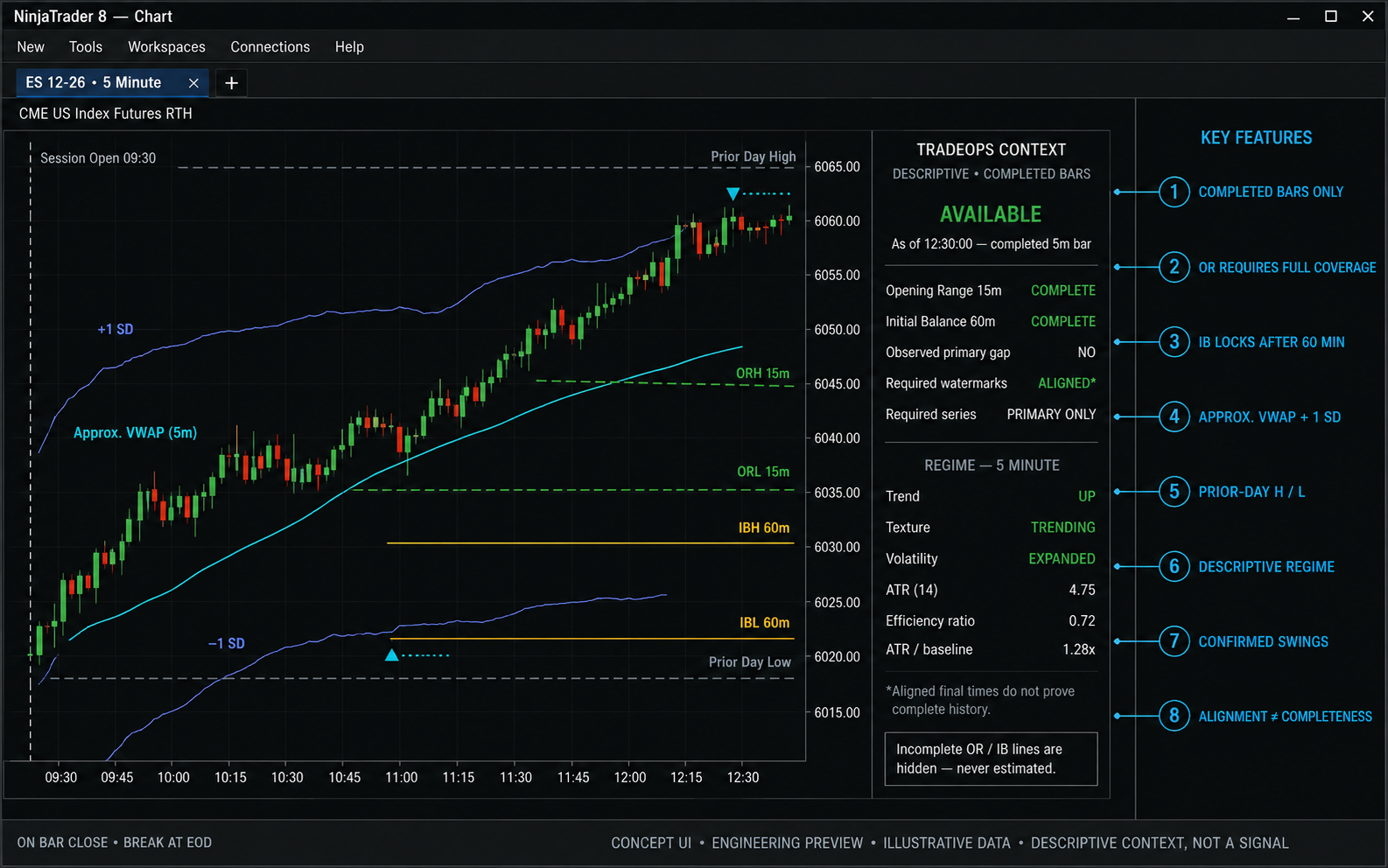Click the numbered circle 8 feature icon

pyautogui.click(x=1174, y=716)
